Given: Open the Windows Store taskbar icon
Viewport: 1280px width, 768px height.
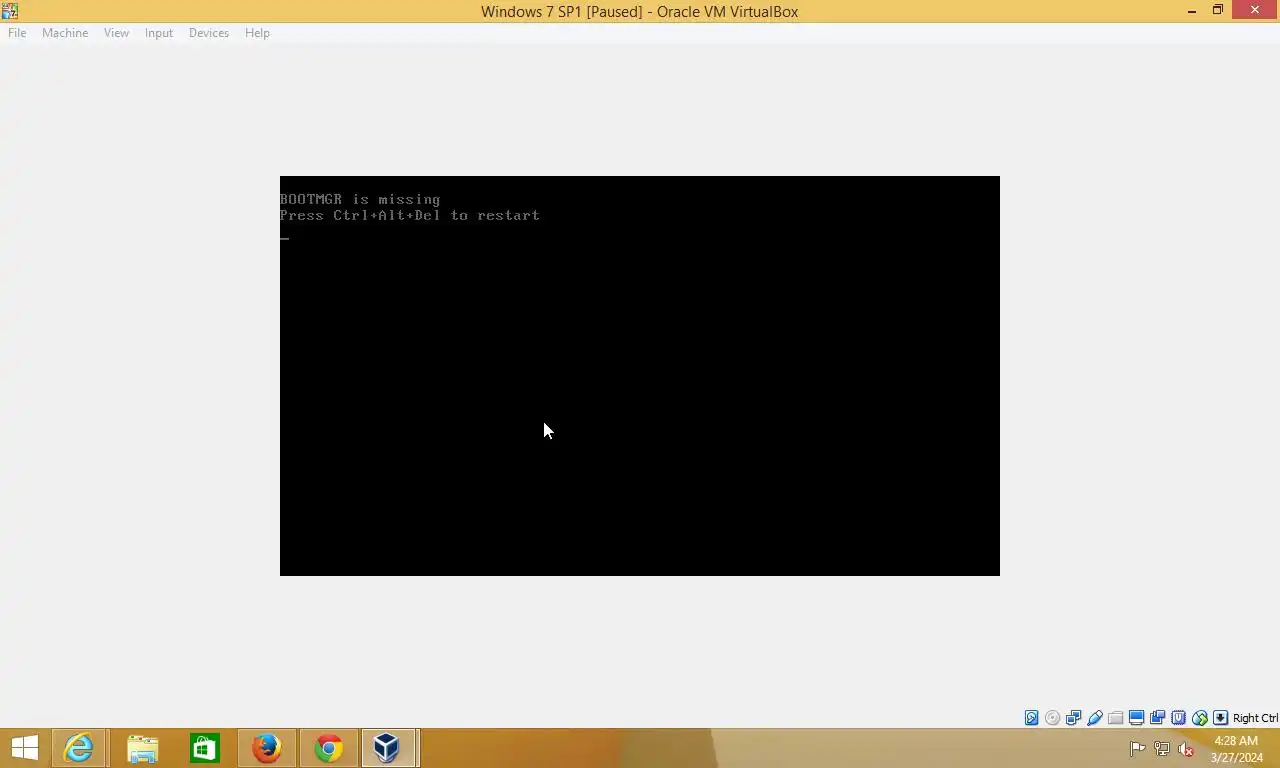Looking at the screenshot, I should click(x=204, y=748).
